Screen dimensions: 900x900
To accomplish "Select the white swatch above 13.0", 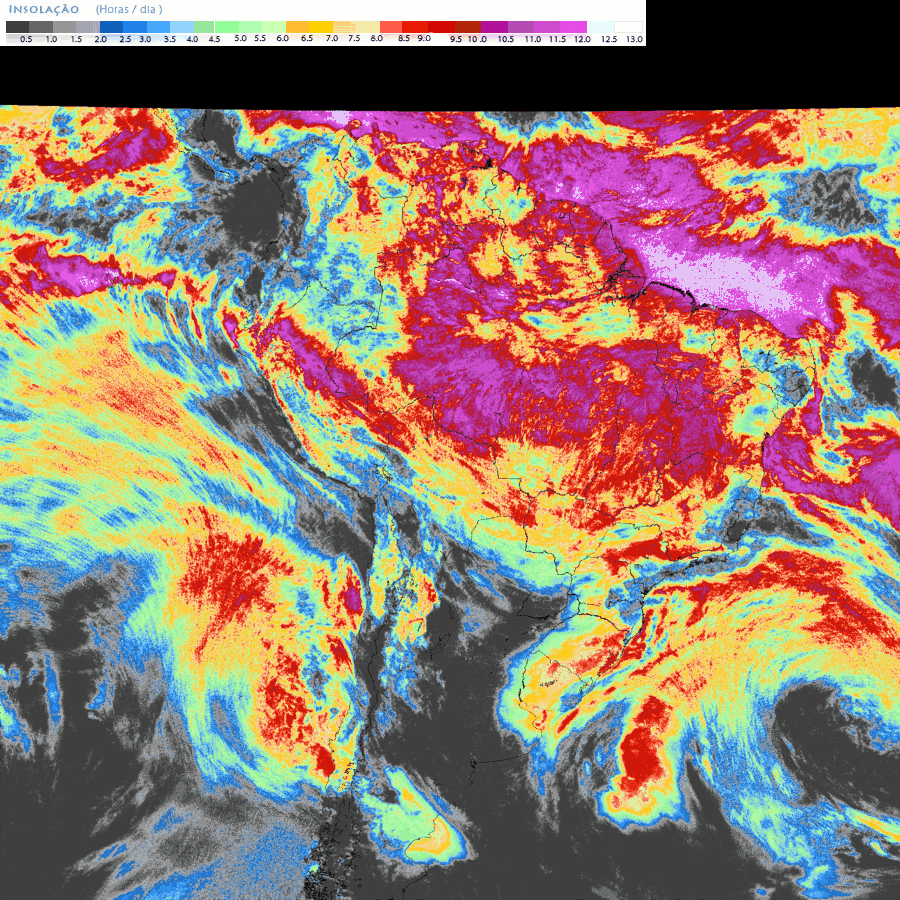I will tap(629, 27).
